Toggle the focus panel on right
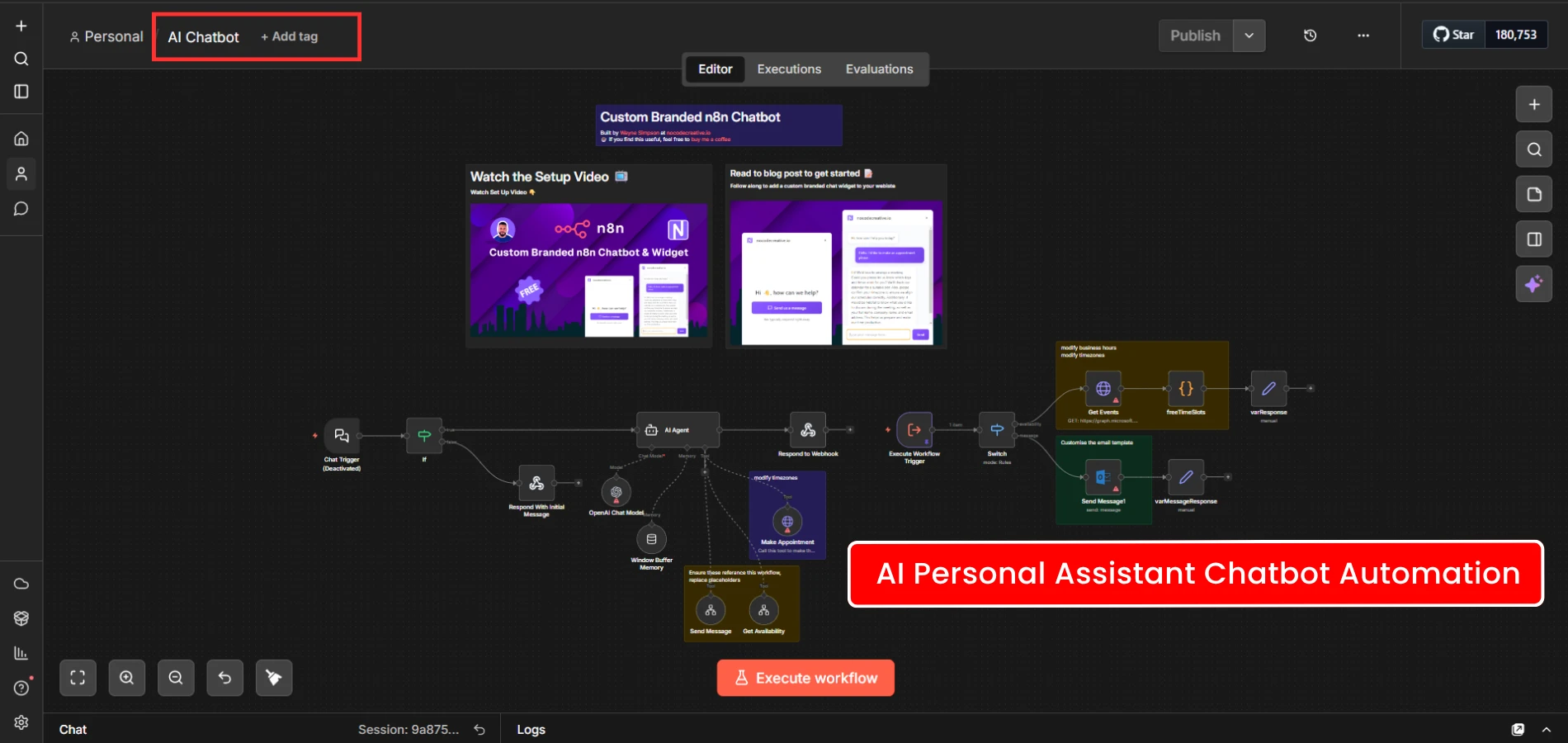This screenshot has height=743, width=1568. tap(1533, 239)
